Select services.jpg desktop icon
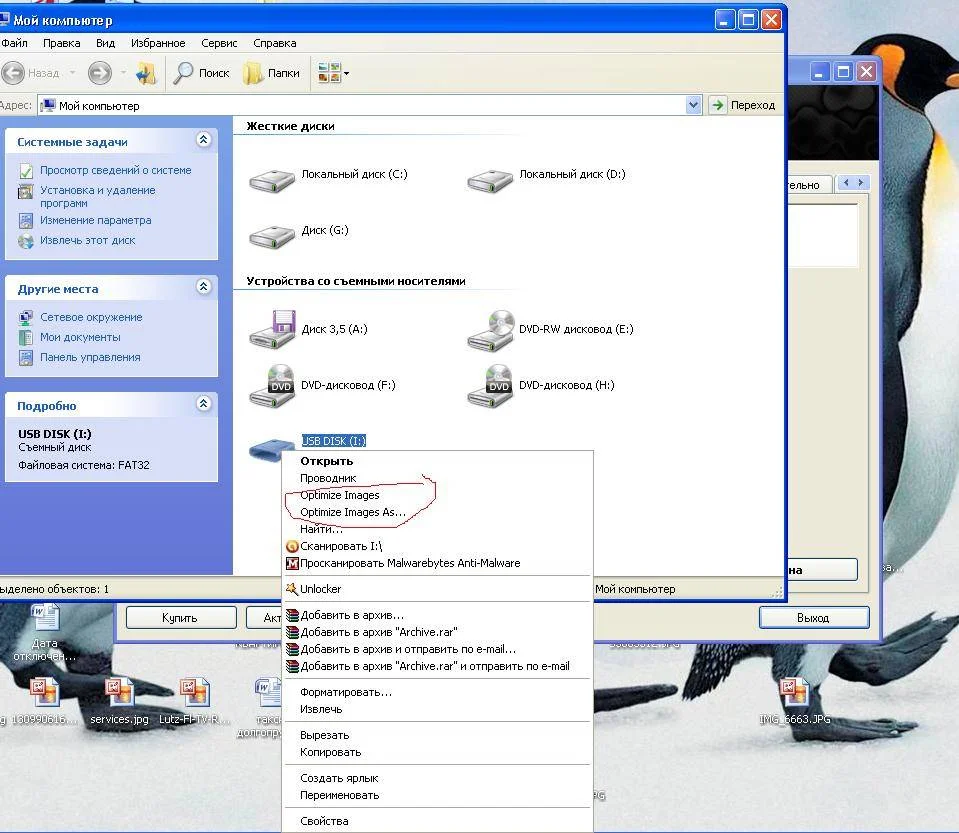The height and width of the screenshot is (833, 959). [x=119, y=701]
